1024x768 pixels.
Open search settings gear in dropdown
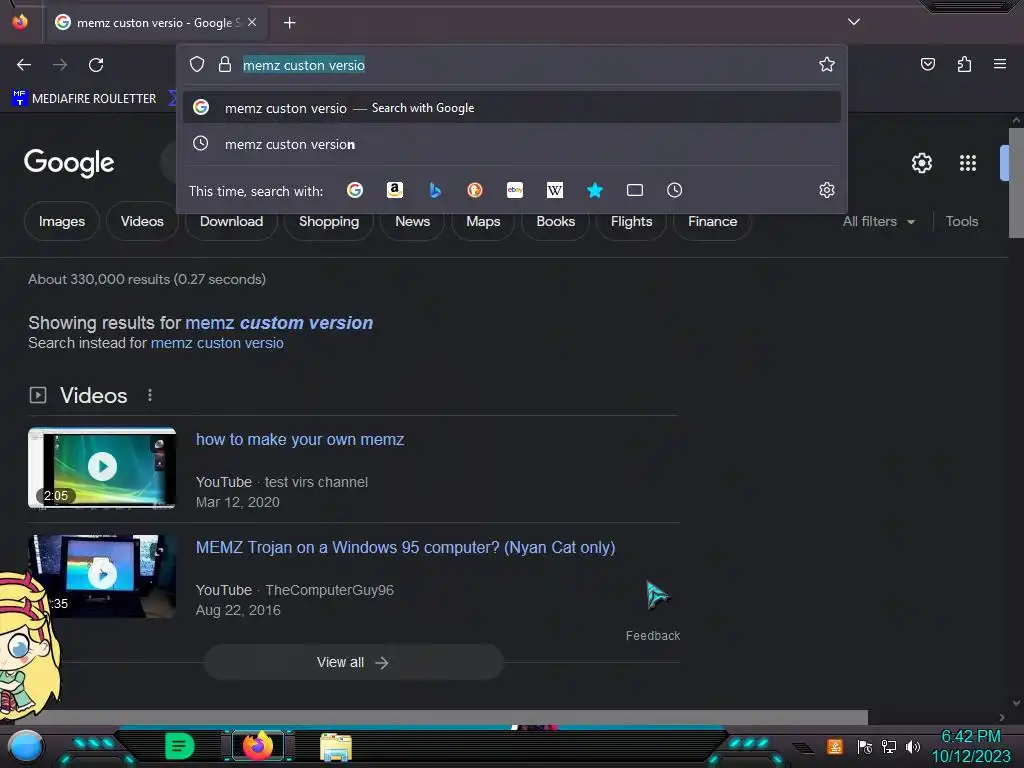coord(827,190)
